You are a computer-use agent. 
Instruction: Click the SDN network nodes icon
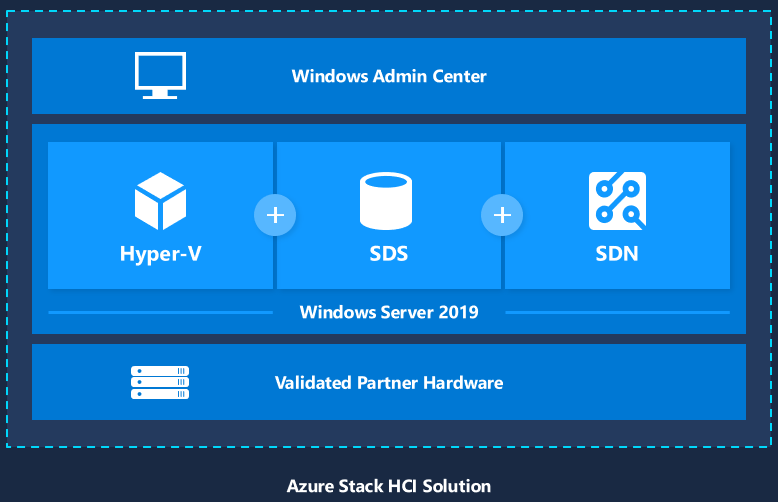pos(617,201)
